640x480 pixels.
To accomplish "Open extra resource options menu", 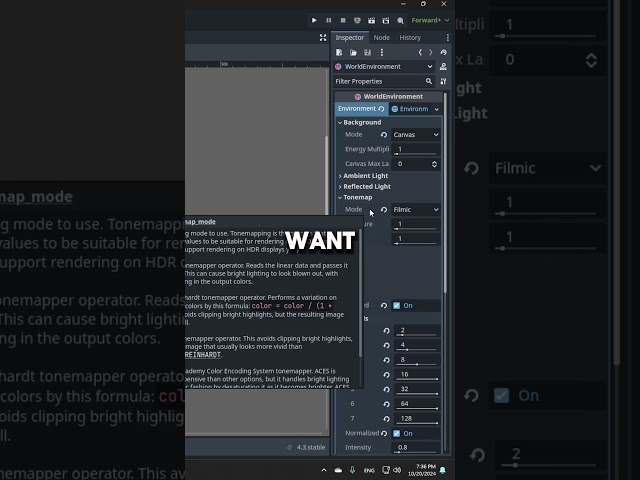I will tap(382, 52).
